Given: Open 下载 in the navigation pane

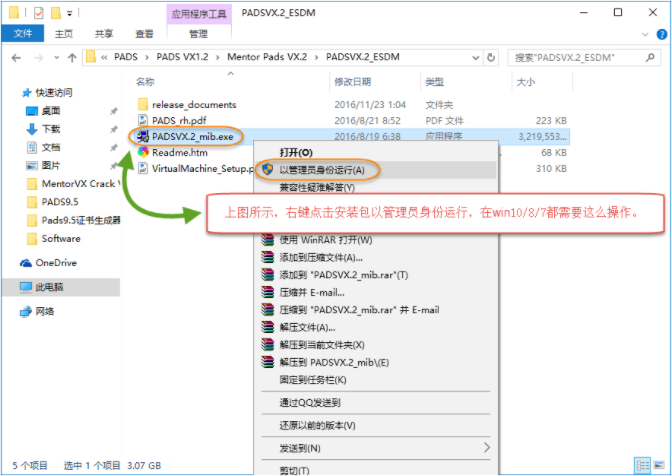Looking at the screenshot, I should pos(51,129).
